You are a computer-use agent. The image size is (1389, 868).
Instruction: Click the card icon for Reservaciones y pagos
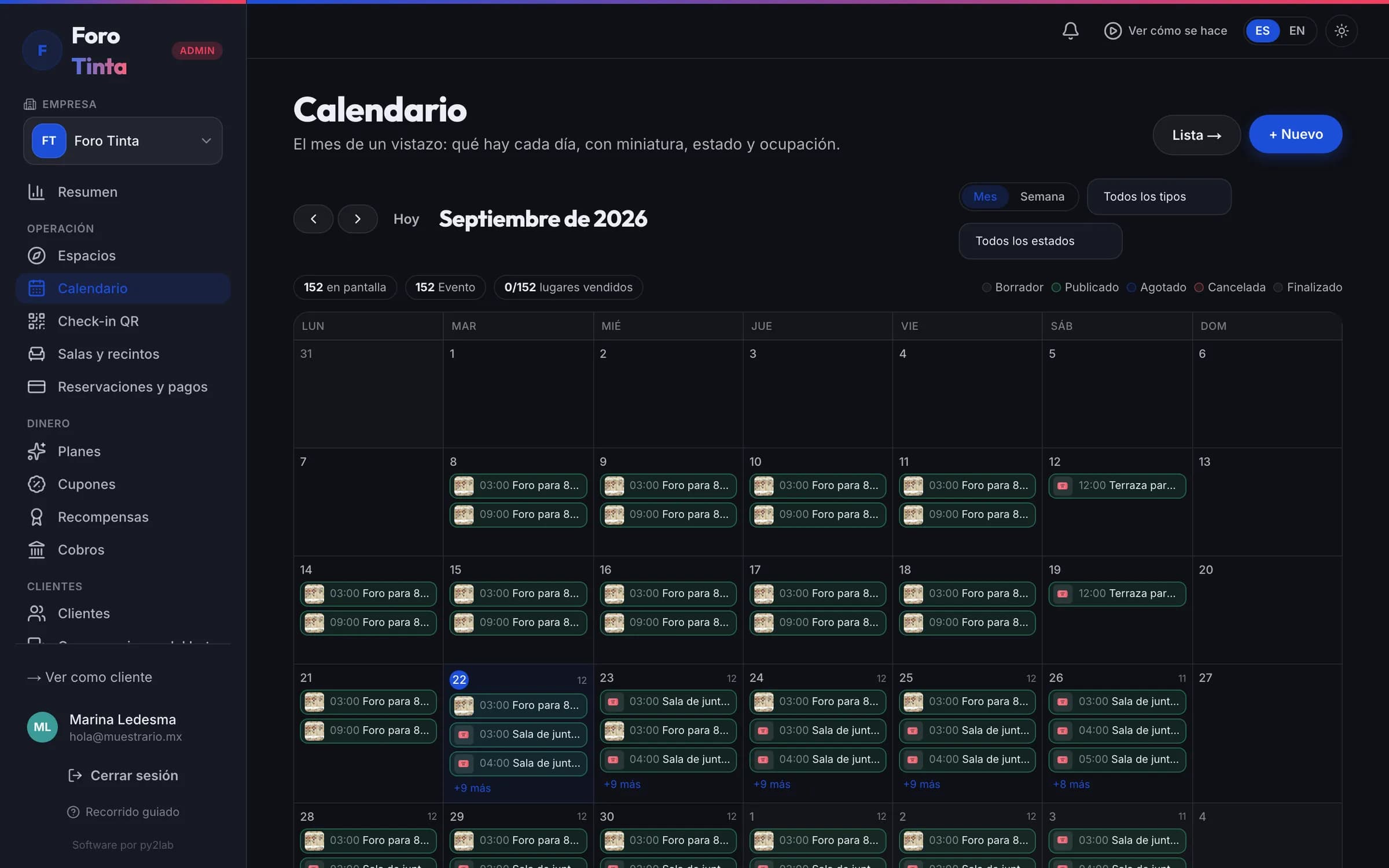pyautogui.click(x=36, y=387)
